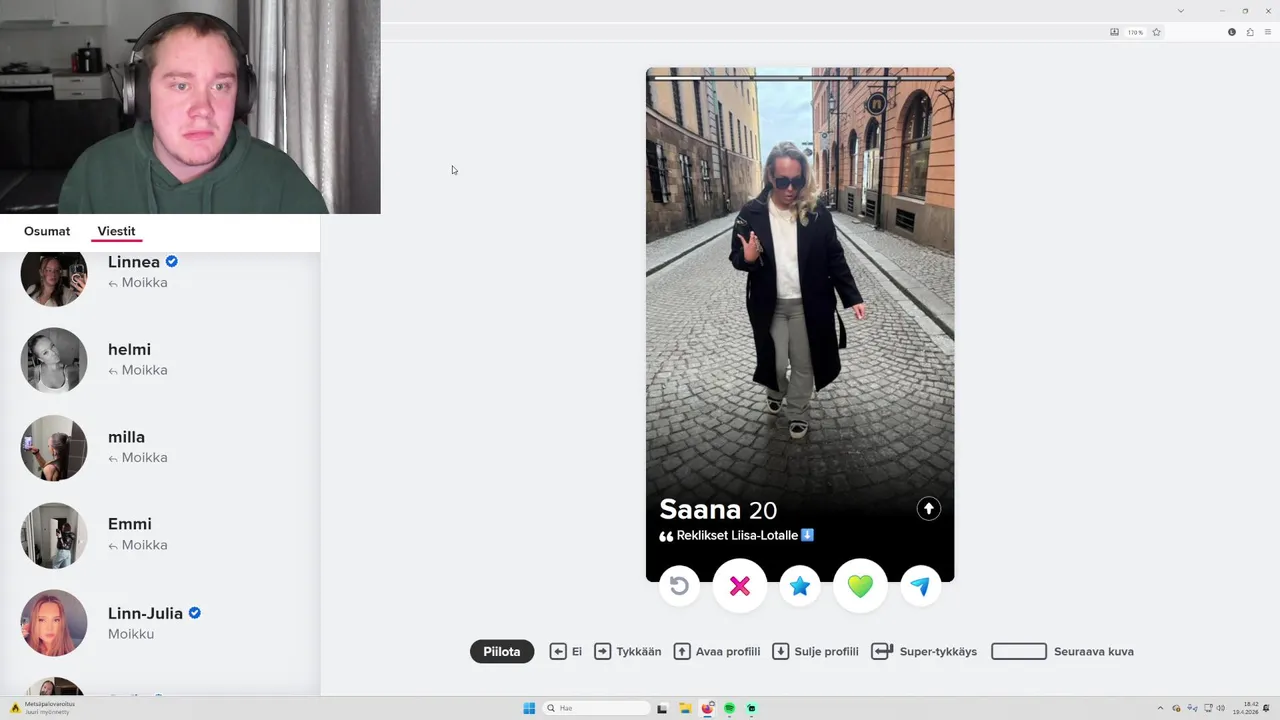Click Saana's name on the profile card
Image resolution: width=1280 pixels, height=720 pixels.
[x=700, y=509]
